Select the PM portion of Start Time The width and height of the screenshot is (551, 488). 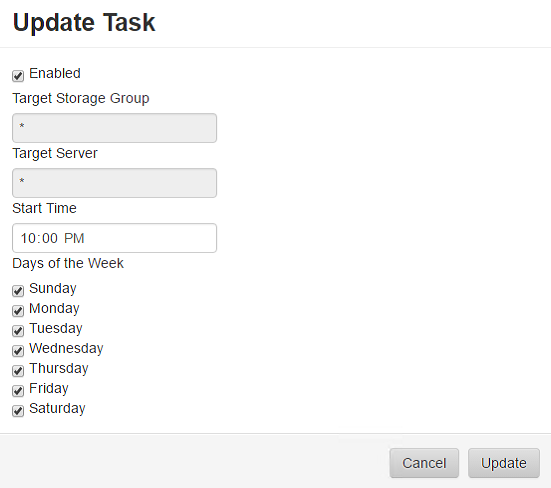[74, 238]
